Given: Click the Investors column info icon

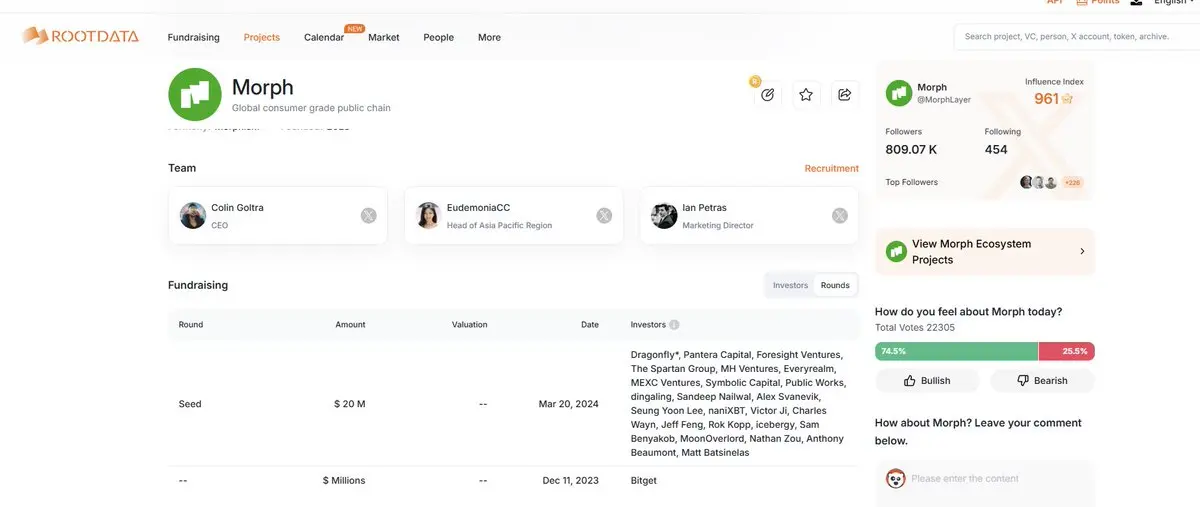Looking at the screenshot, I should [674, 325].
